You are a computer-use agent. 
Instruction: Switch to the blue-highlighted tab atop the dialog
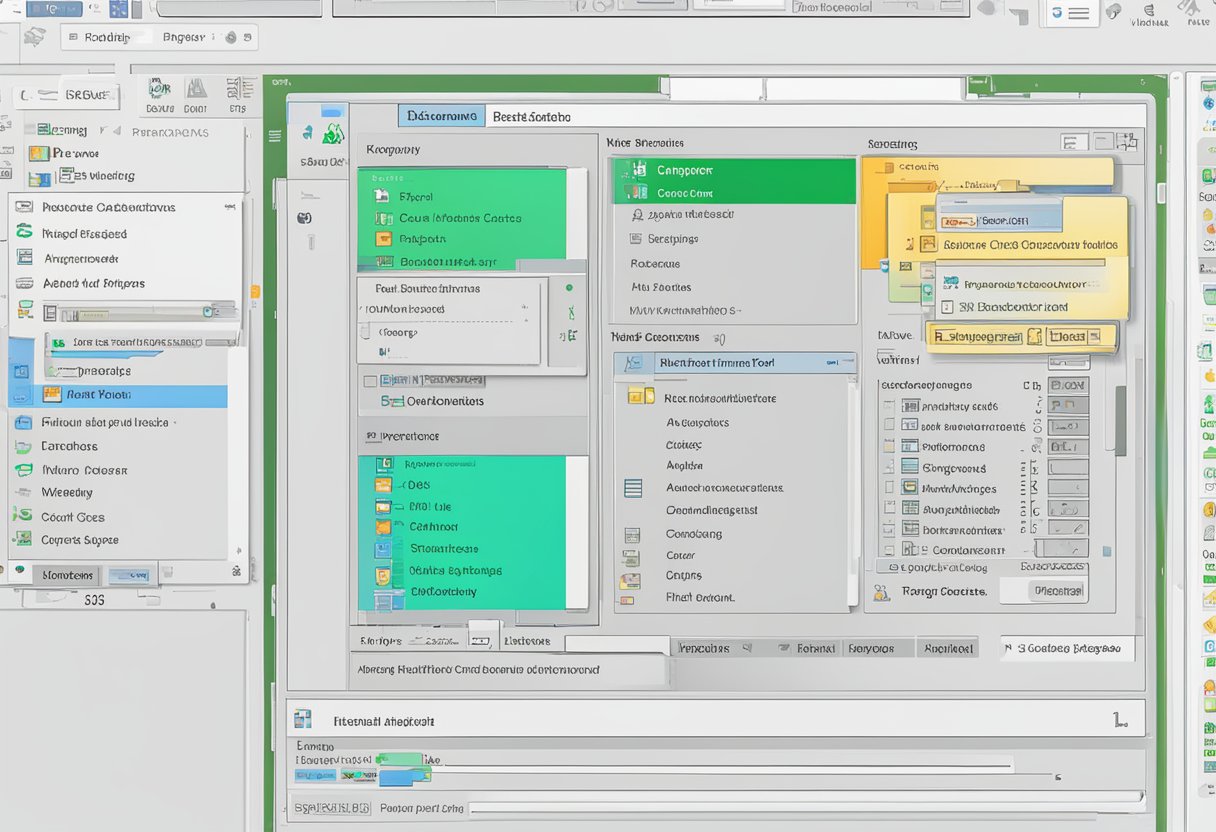(x=441, y=116)
